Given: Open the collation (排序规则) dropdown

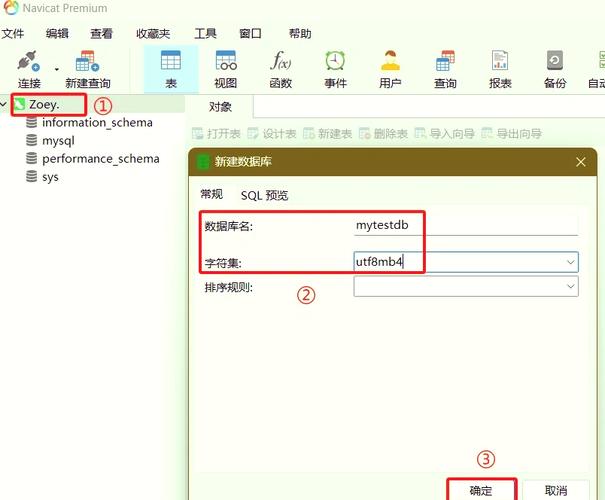Looking at the screenshot, I should tap(570, 287).
